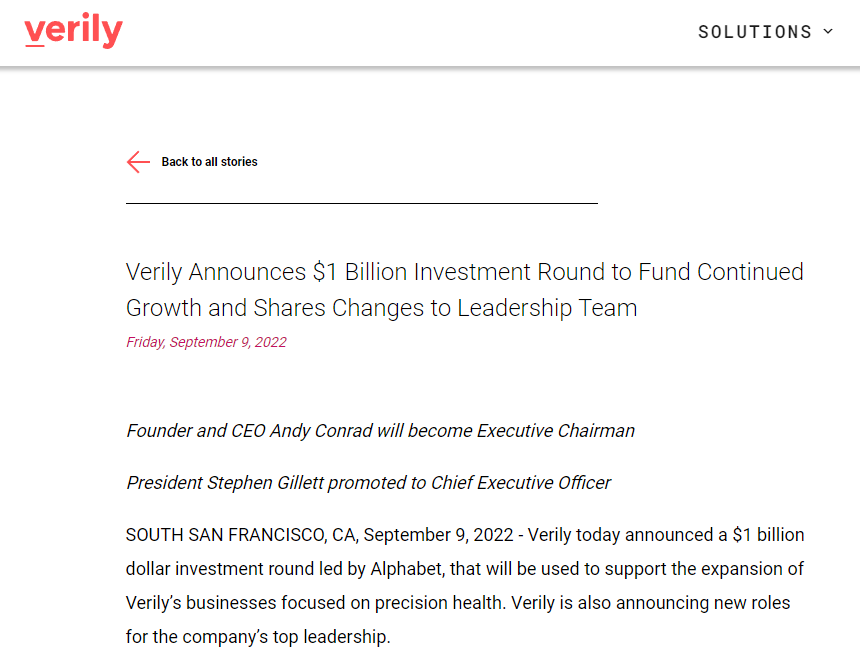
Task: Click Leadership Team in the headline's second line
Action: (547, 308)
